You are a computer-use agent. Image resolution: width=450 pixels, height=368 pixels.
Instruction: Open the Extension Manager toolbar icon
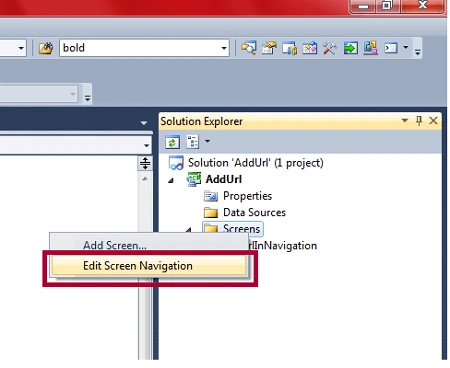(370, 48)
